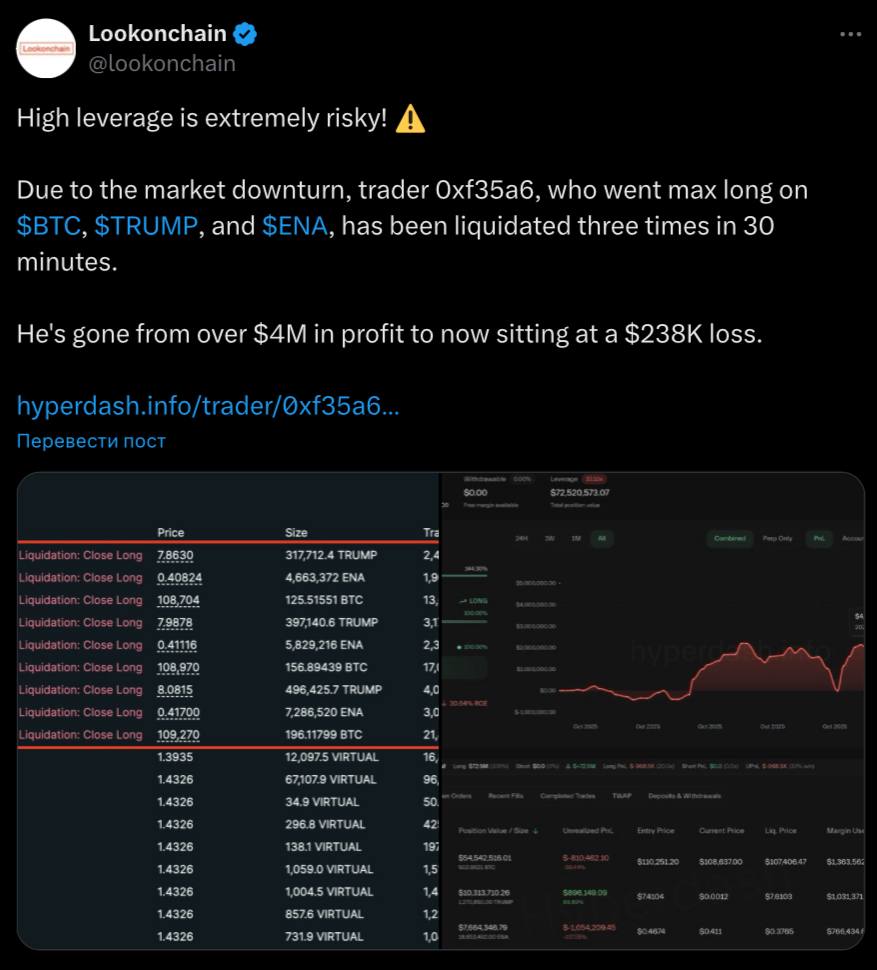The height and width of the screenshot is (970, 877).
Task: Toggle the Combined view option
Action: pyautogui.click(x=729, y=538)
